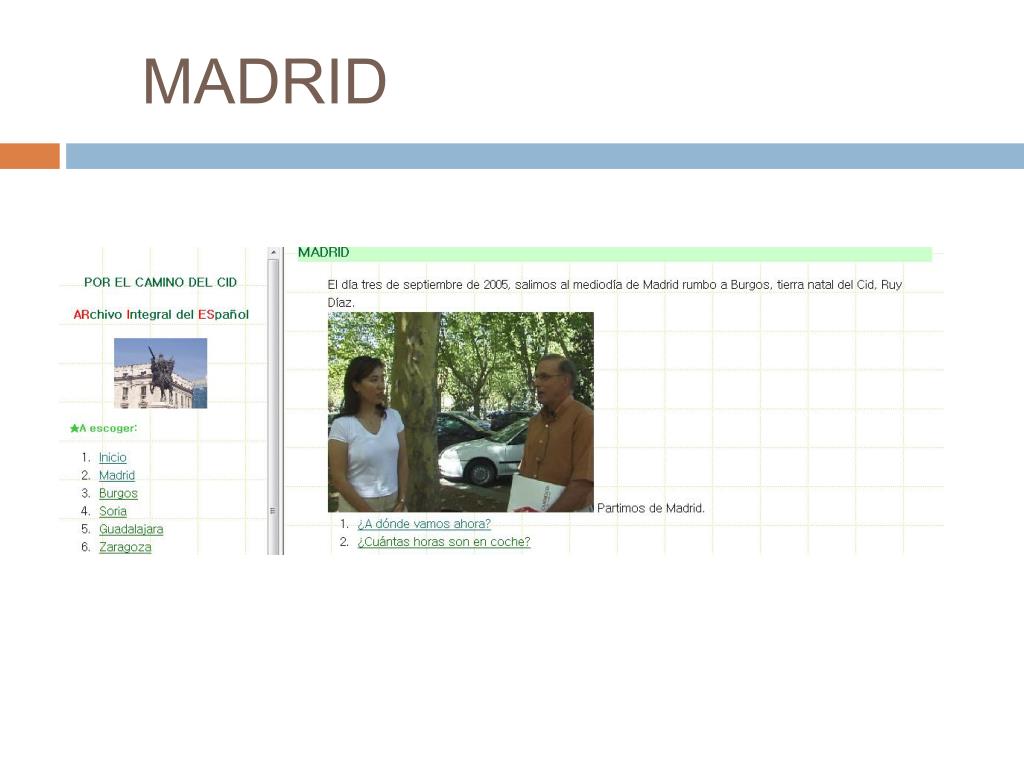This screenshot has height=768, width=1024.
Task: Click the El Cid statue thumbnail image
Action: click(161, 373)
